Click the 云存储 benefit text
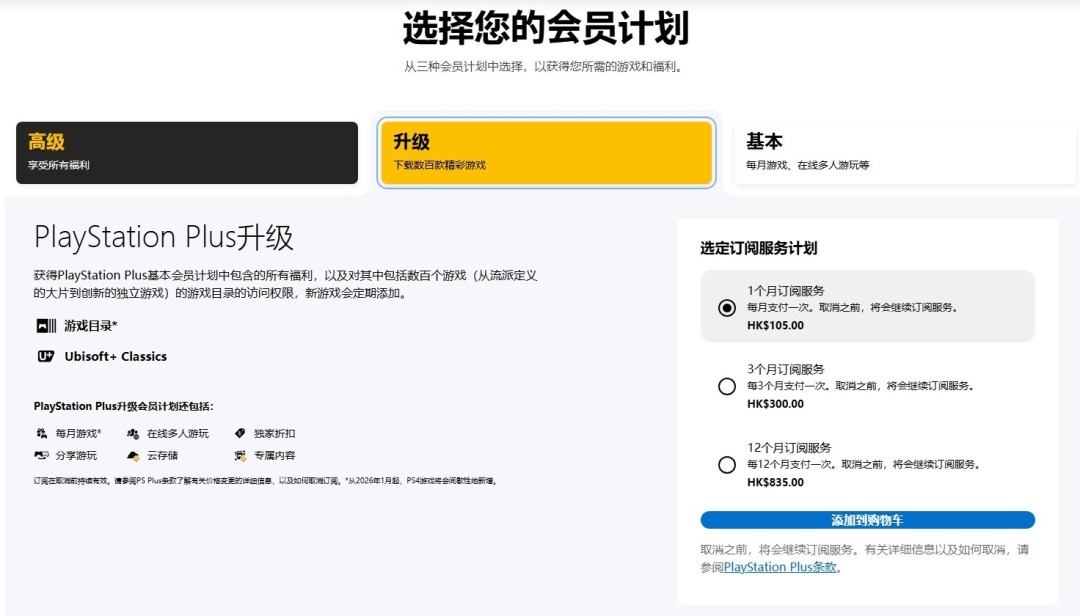This screenshot has height=616, width=1080. click(x=163, y=455)
